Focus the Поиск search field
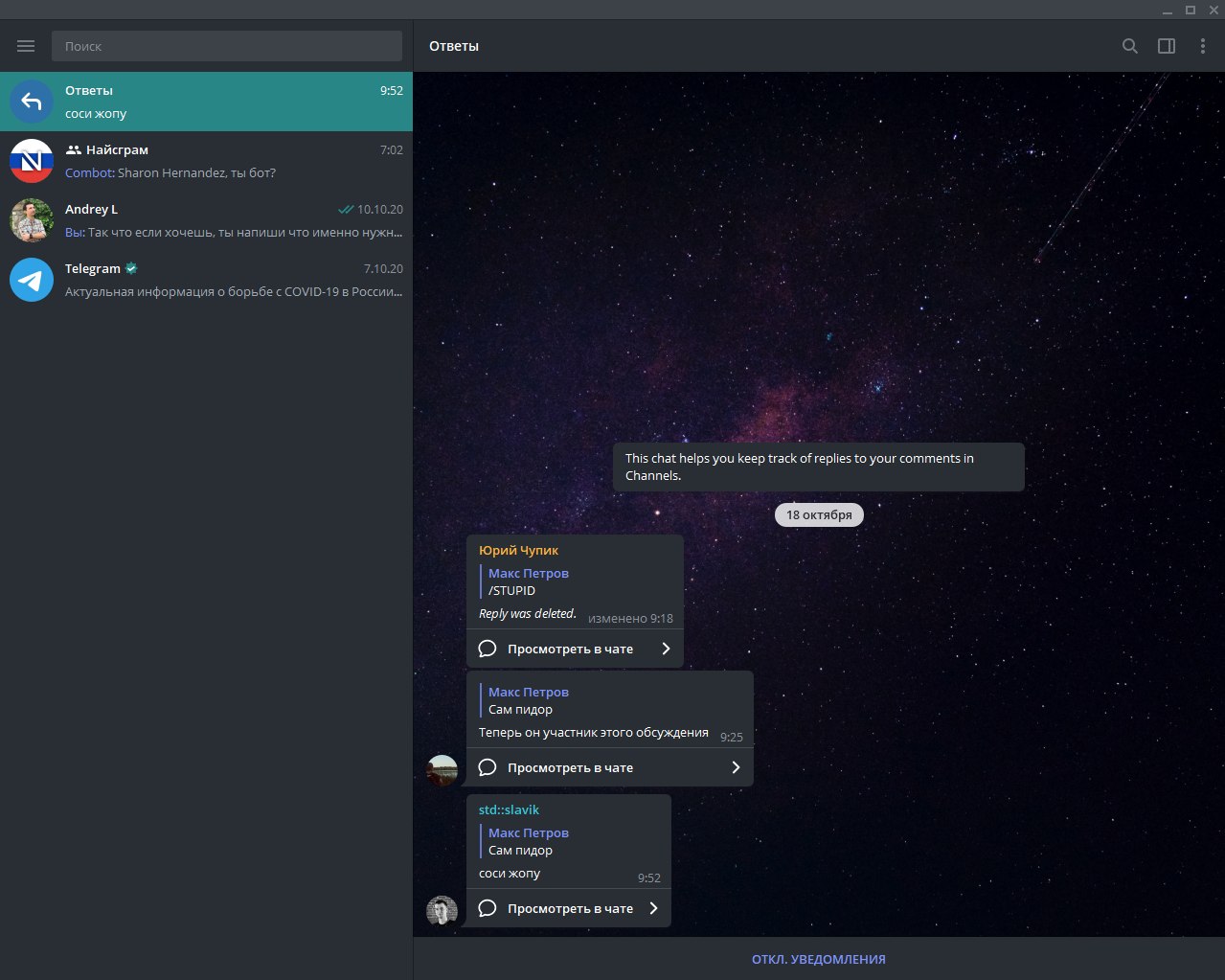The height and width of the screenshot is (980, 1225). 227,46
